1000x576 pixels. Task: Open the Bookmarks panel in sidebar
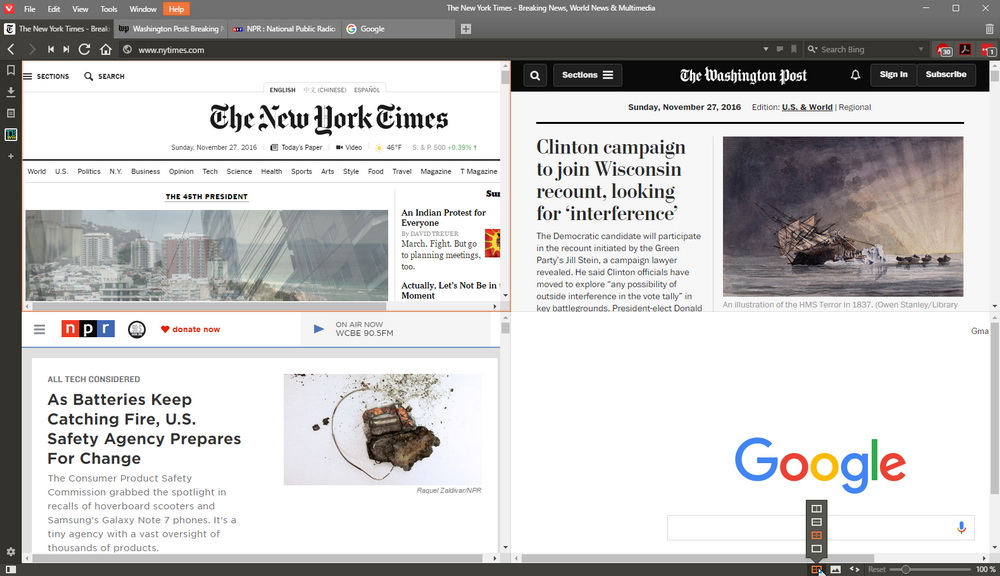tap(11, 70)
